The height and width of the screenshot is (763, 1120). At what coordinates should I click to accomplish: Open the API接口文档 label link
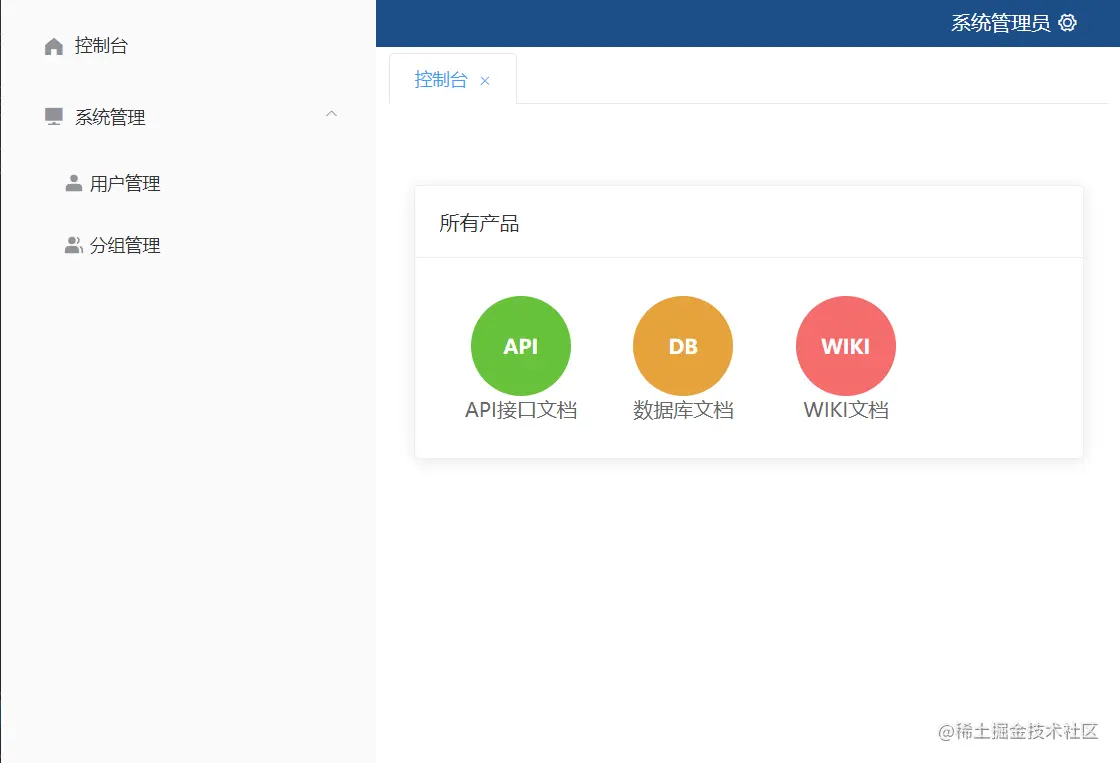pyautogui.click(x=521, y=410)
